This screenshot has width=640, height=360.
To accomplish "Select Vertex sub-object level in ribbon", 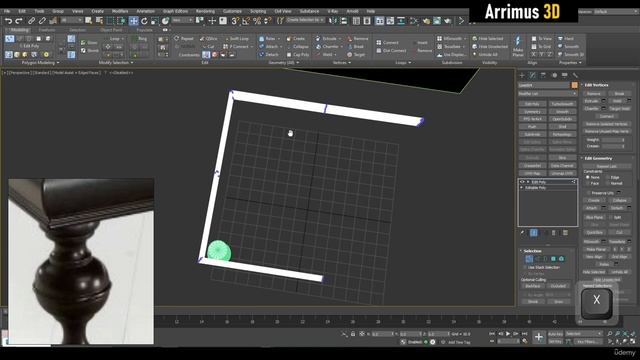I will pyautogui.click(x=9, y=39).
